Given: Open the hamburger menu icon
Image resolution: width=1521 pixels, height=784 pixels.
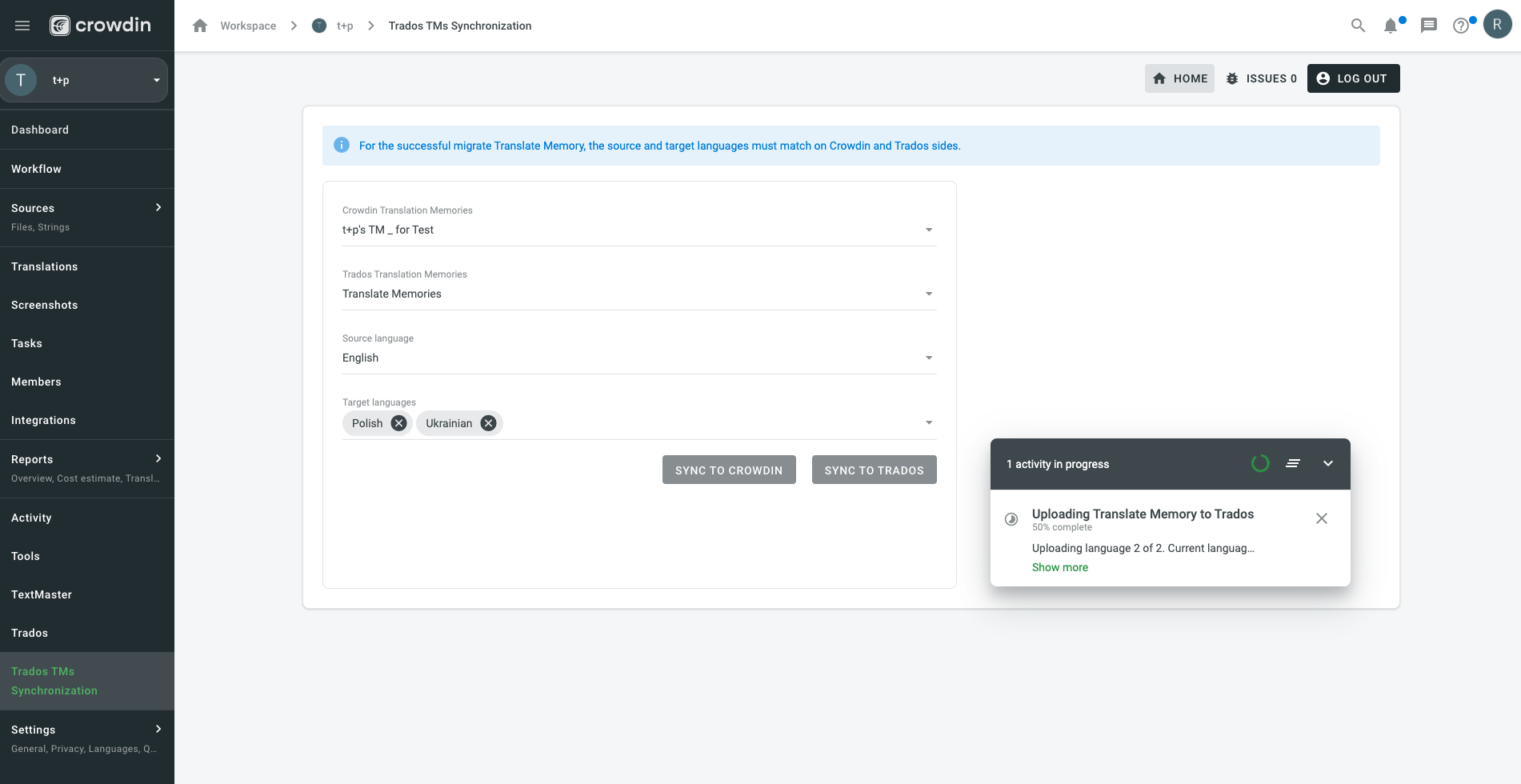Looking at the screenshot, I should [x=22, y=26].
